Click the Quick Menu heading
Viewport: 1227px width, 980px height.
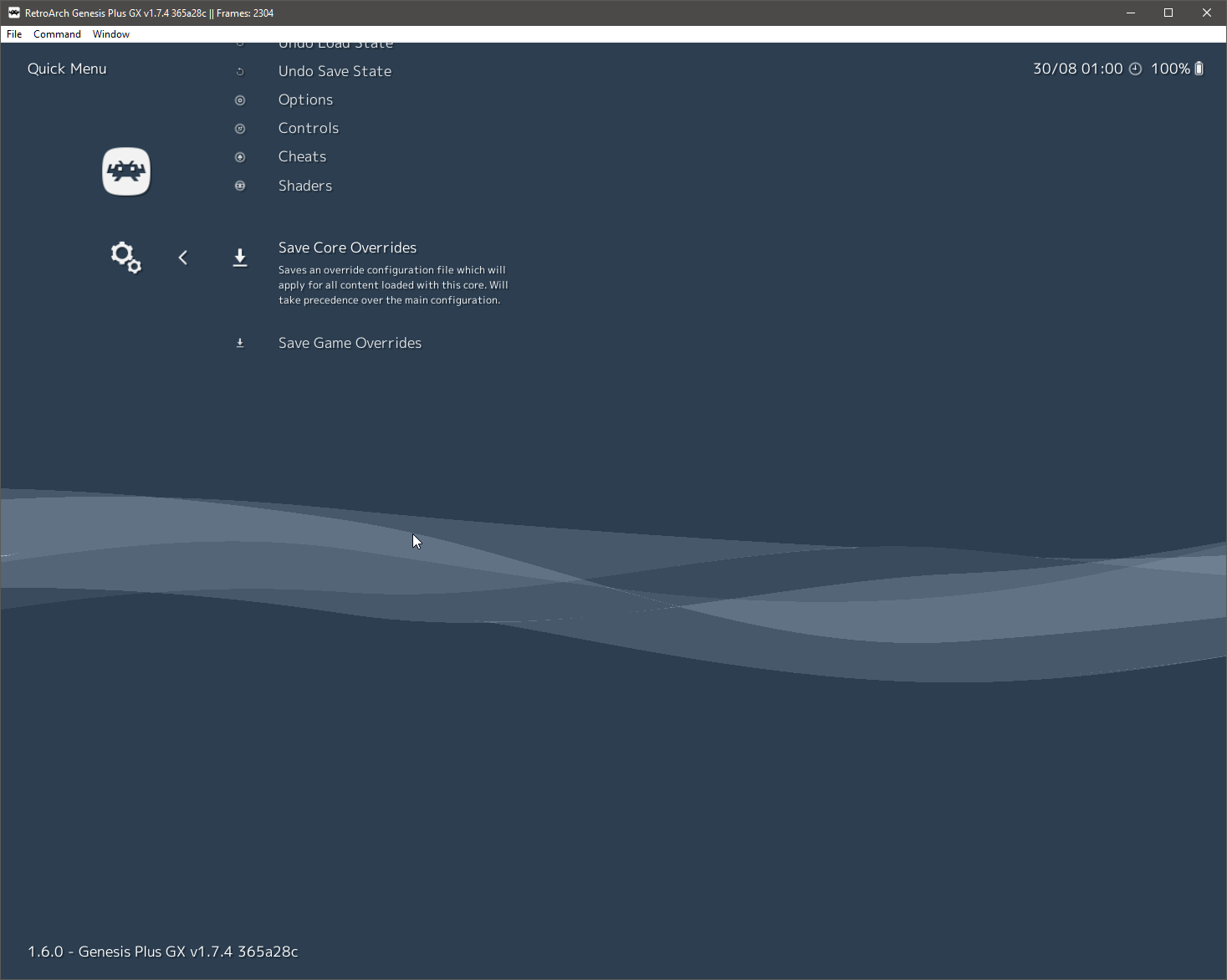pyautogui.click(x=67, y=69)
